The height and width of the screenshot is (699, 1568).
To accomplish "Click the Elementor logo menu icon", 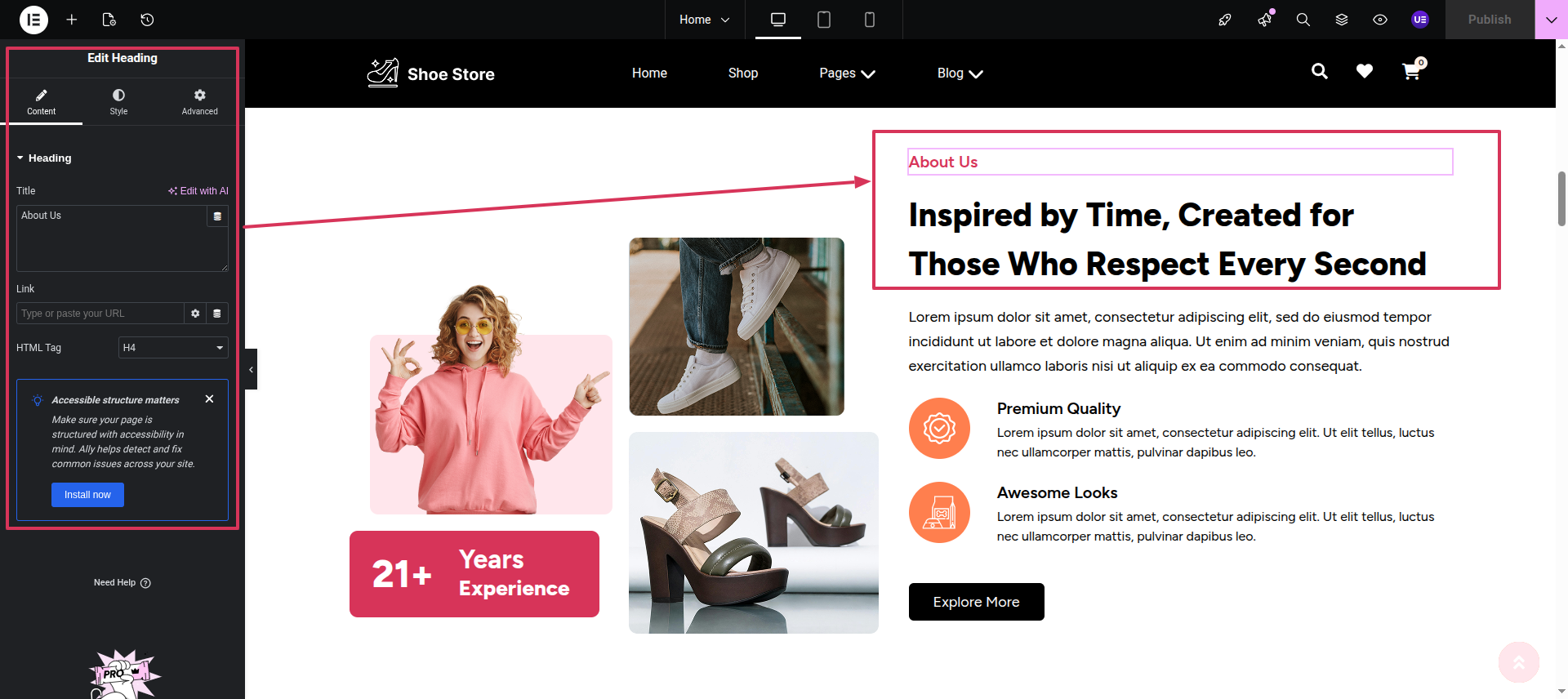I will point(33,20).
